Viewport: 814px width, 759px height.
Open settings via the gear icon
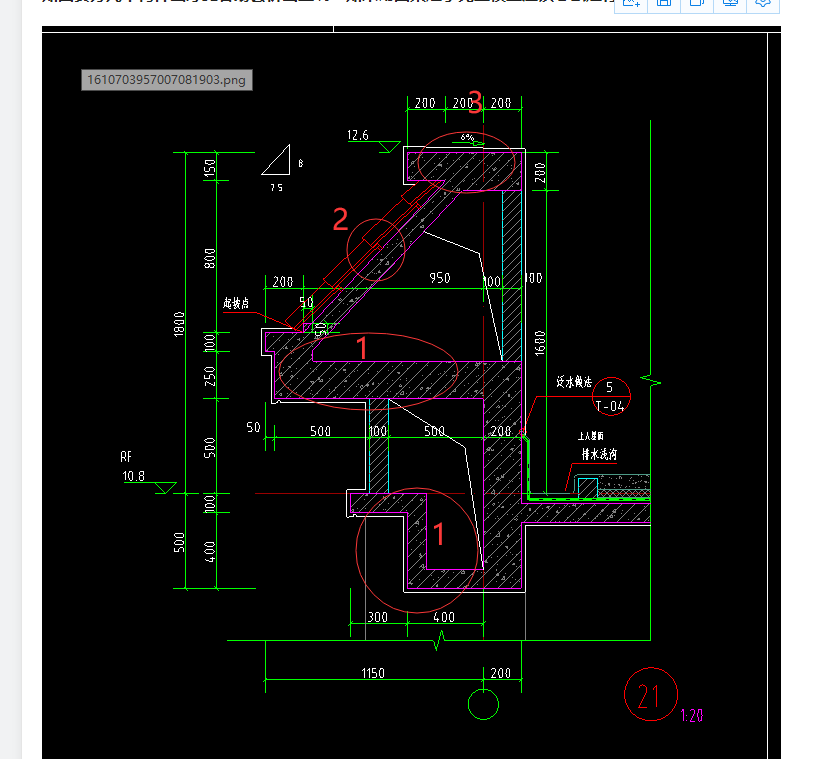(763, 3)
